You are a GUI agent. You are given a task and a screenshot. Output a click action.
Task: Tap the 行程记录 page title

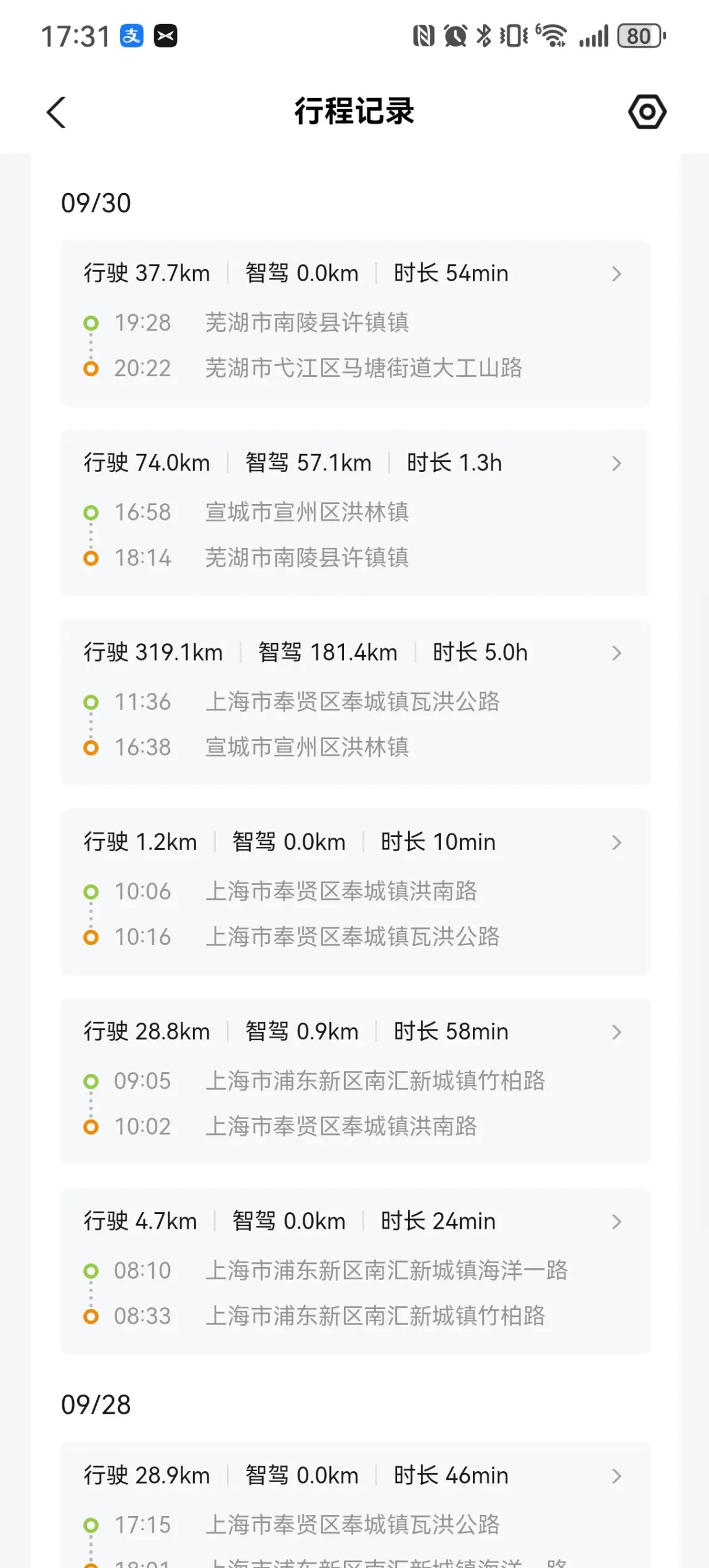point(354,112)
